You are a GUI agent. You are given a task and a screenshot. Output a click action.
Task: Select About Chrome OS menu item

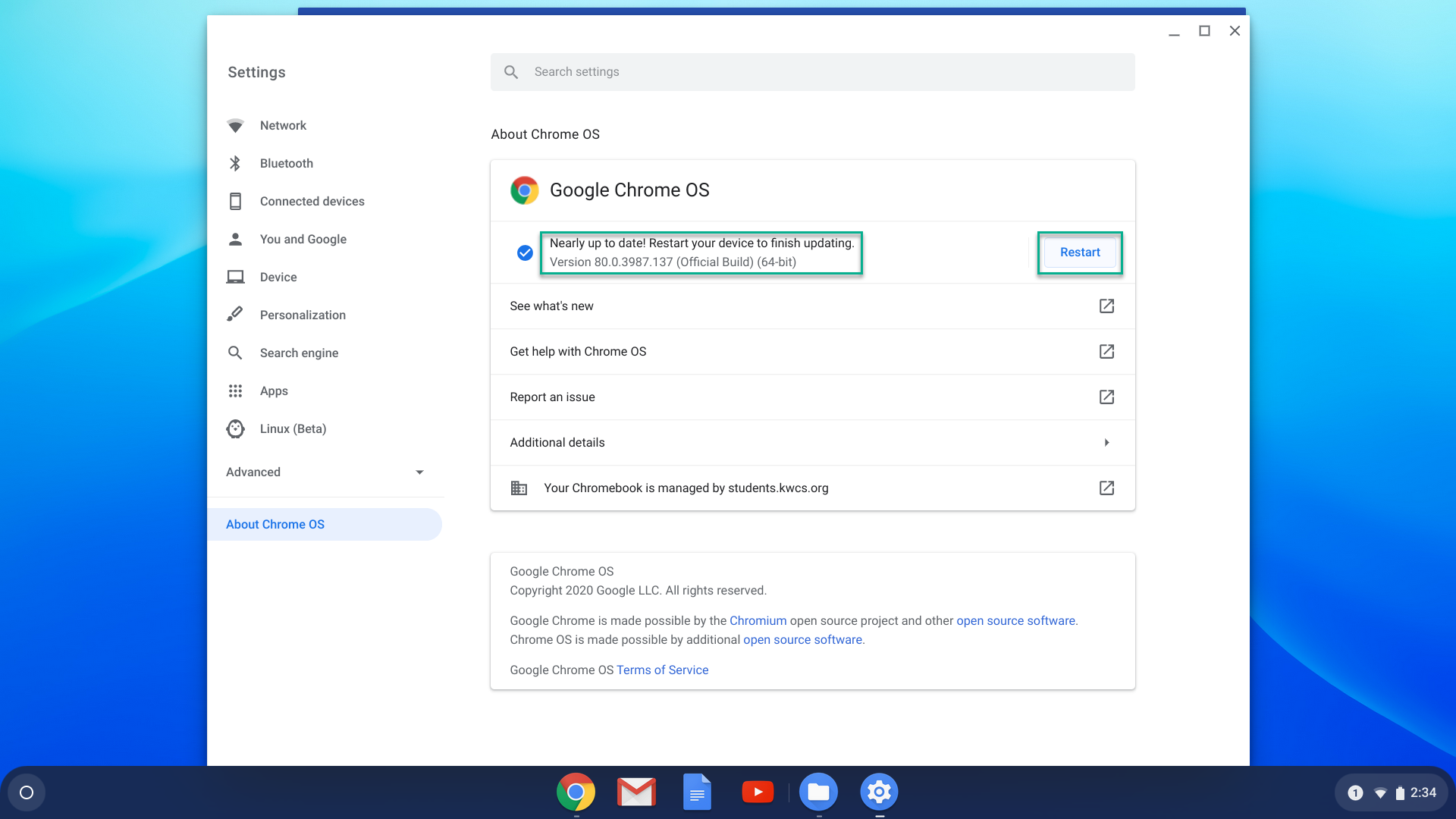click(x=275, y=525)
